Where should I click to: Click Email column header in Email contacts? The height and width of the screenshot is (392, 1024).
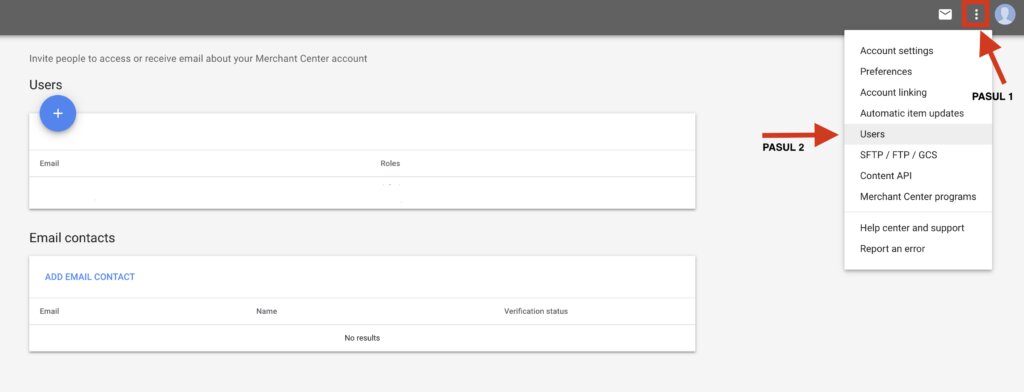[49, 311]
